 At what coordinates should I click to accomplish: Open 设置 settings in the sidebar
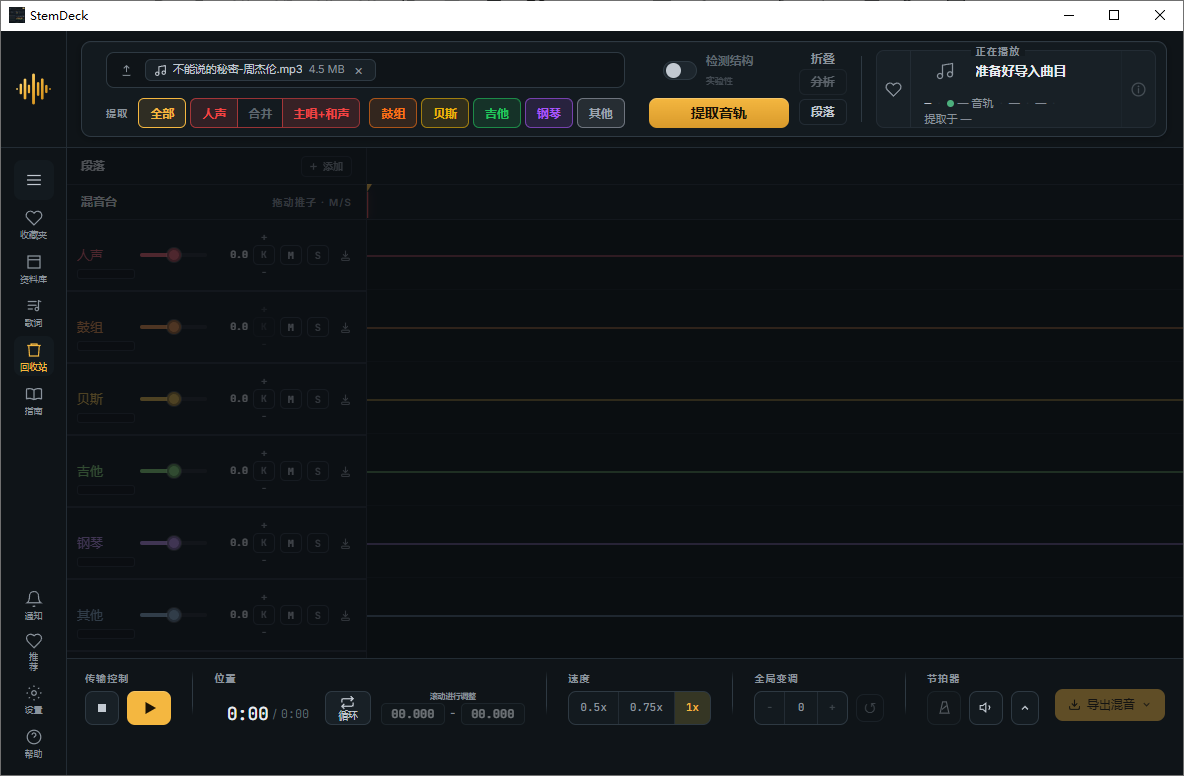pos(34,700)
